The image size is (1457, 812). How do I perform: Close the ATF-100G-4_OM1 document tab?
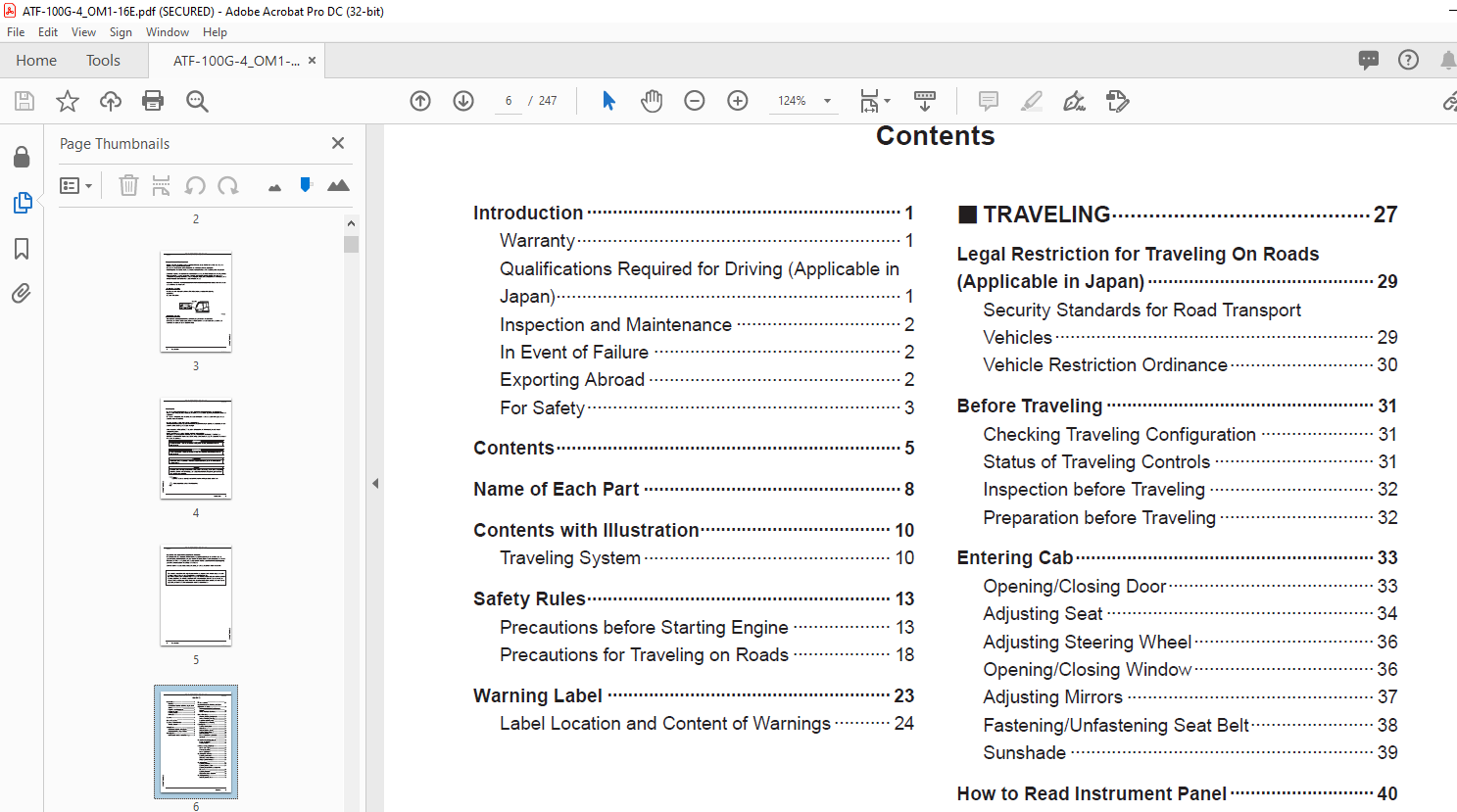pos(312,61)
